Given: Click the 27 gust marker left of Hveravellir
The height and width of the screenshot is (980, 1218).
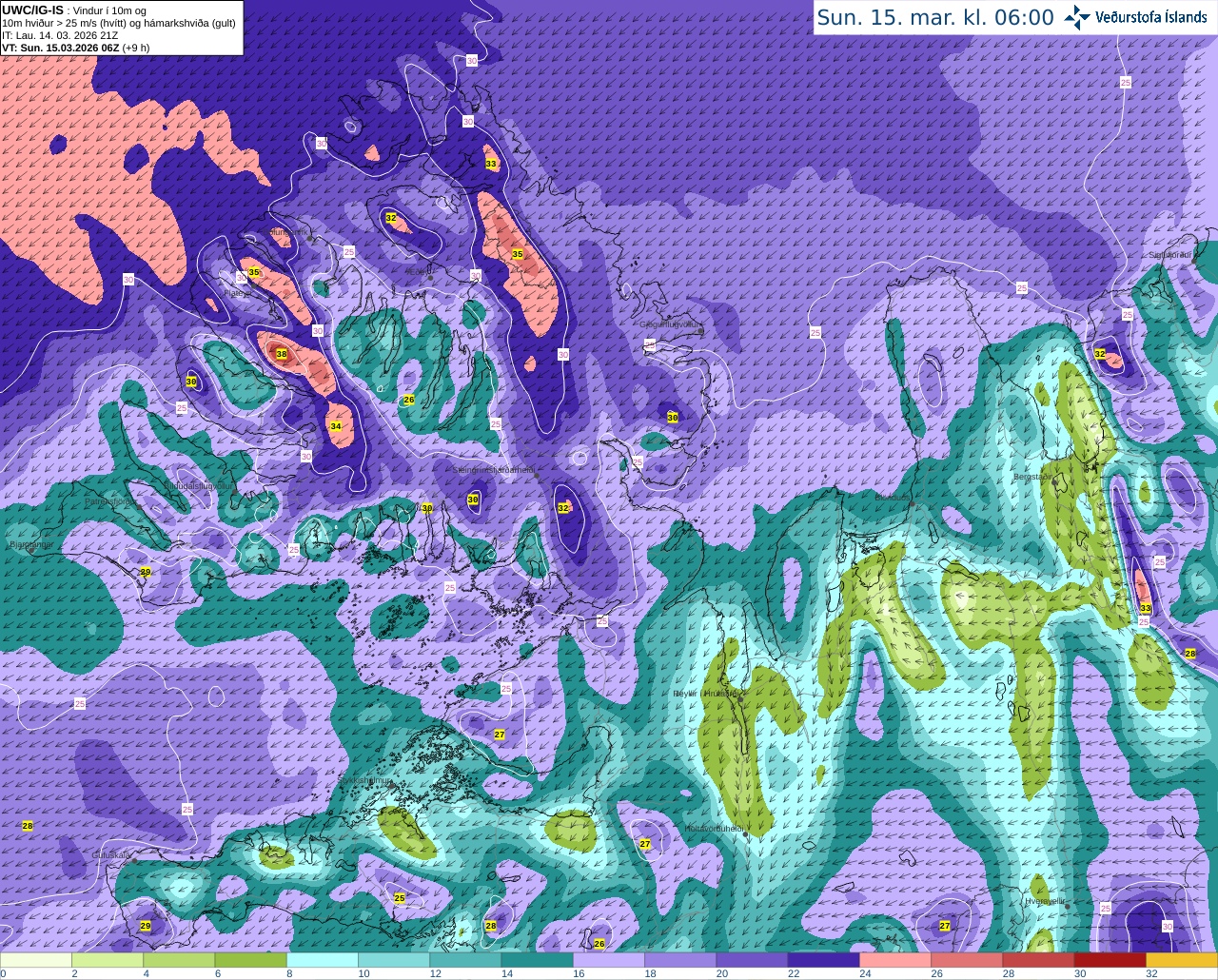Looking at the screenshot, I should point(945,926).
